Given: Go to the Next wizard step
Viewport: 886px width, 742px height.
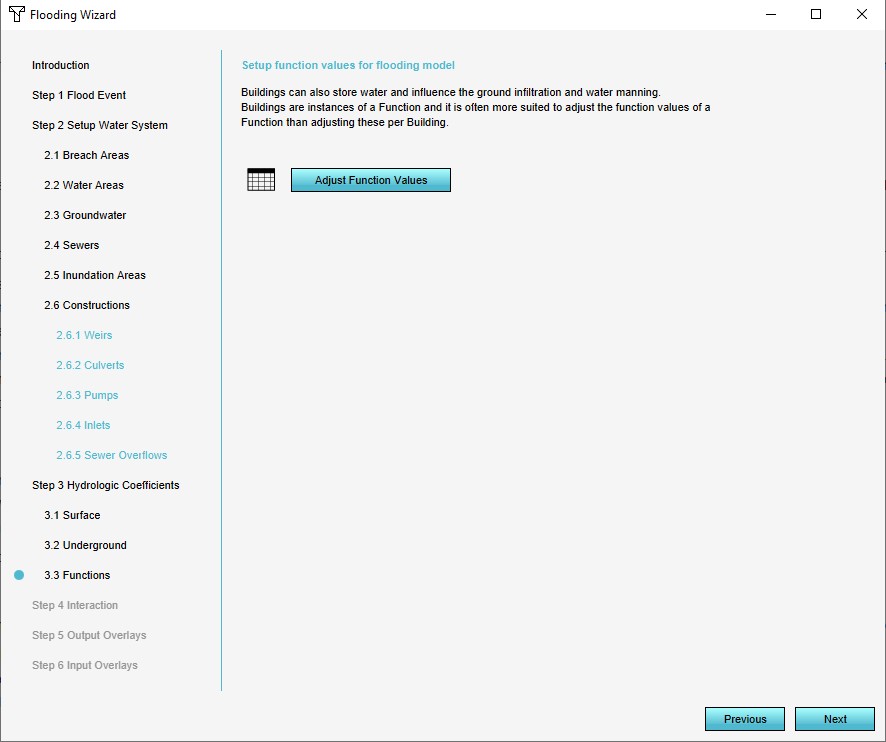Looking at the screenshot, I should [835, 719].
